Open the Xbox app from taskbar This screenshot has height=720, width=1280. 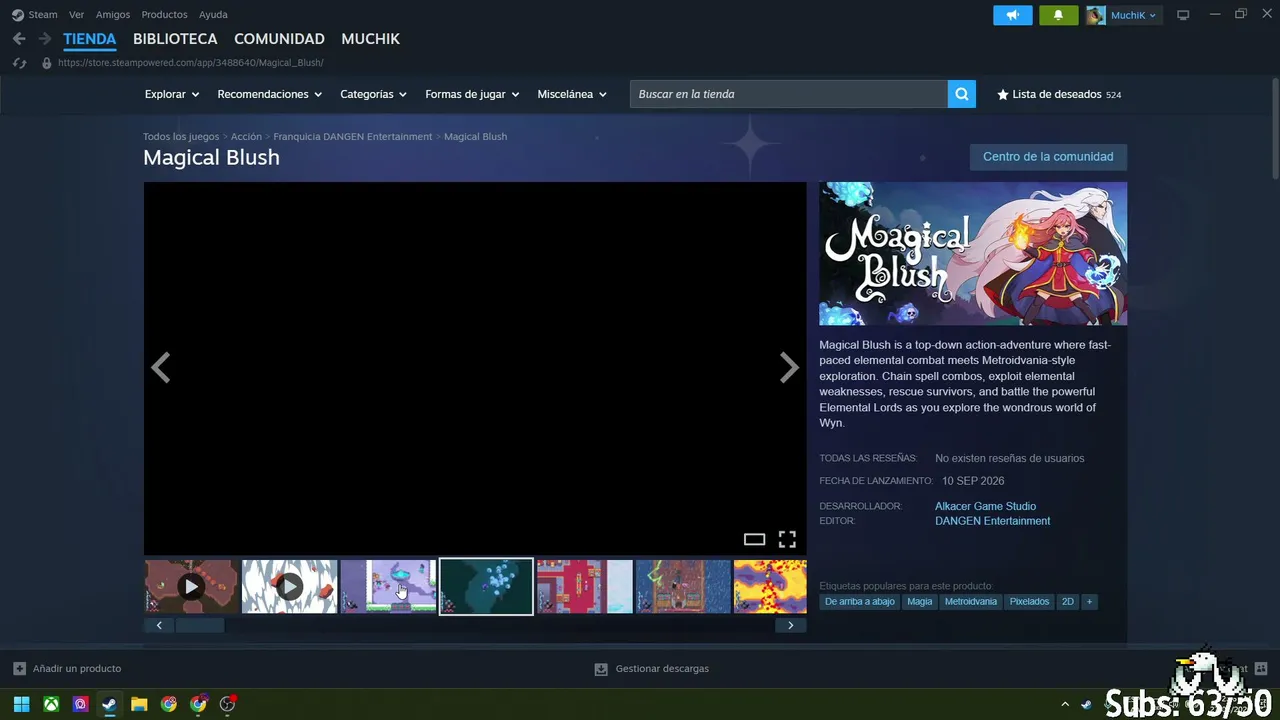pyautogui.click(x=51, y=704)
